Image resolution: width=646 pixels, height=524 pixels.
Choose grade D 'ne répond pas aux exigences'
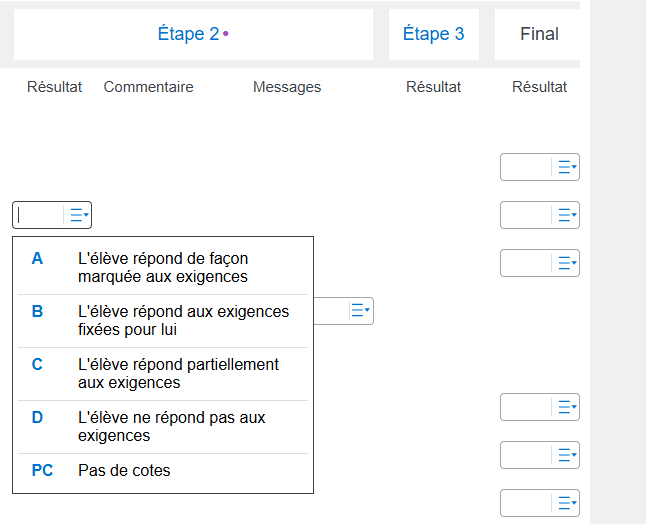point(163,426)
